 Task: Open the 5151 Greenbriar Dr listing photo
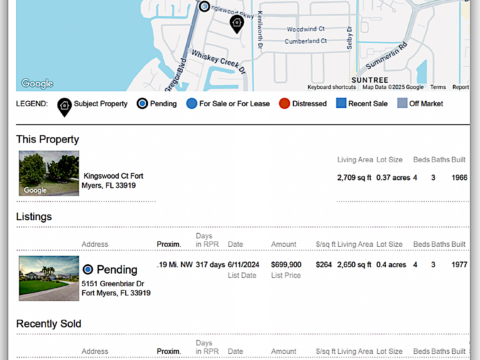click(49, 278)
